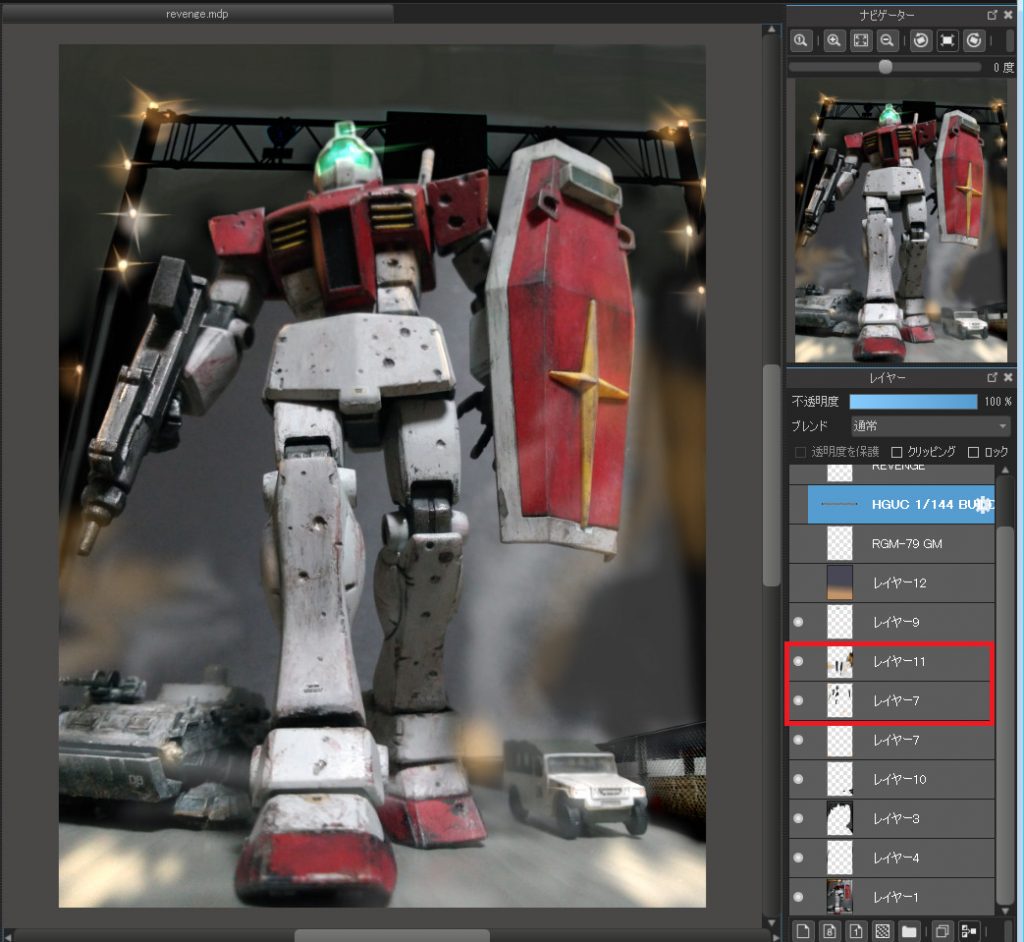
Task: Rotate canvas left in Navigator
Action: click(920, 41)
